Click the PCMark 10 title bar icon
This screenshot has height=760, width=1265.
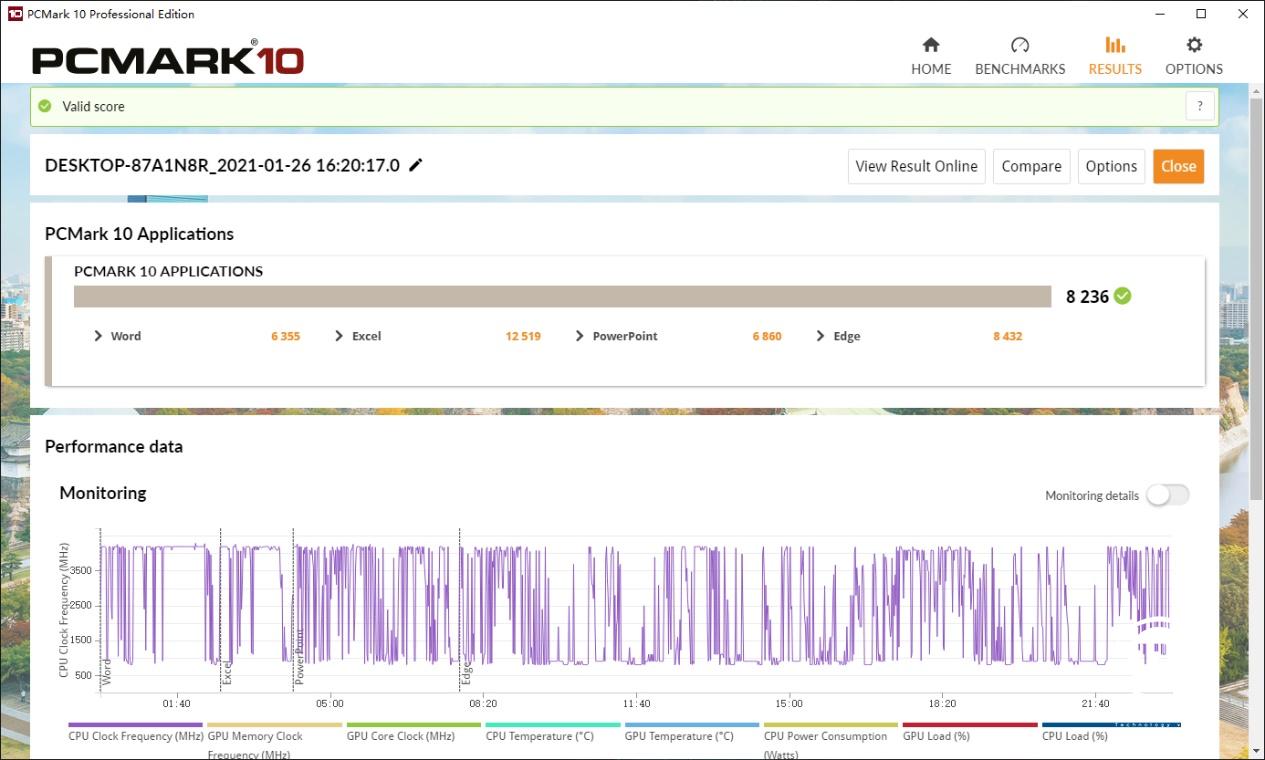point(15,14)
